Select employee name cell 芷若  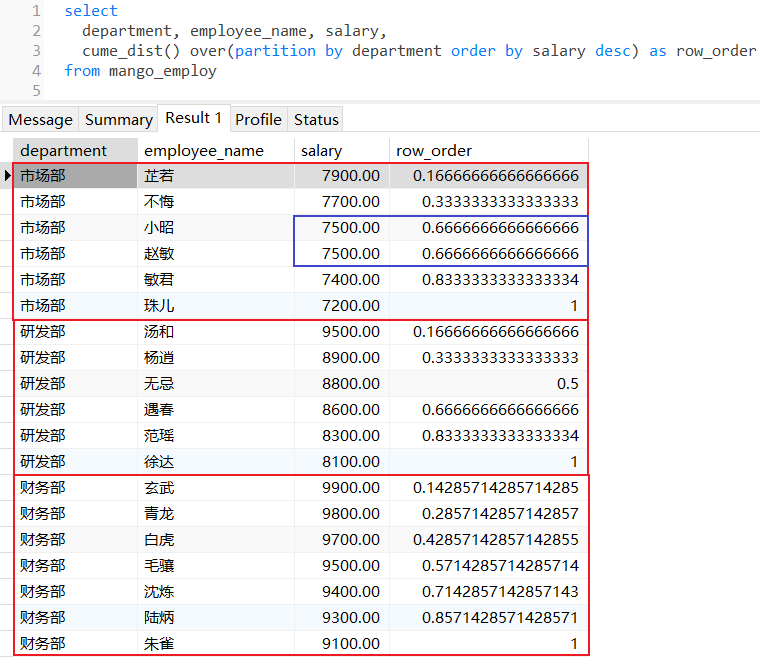tap(216, 175)
